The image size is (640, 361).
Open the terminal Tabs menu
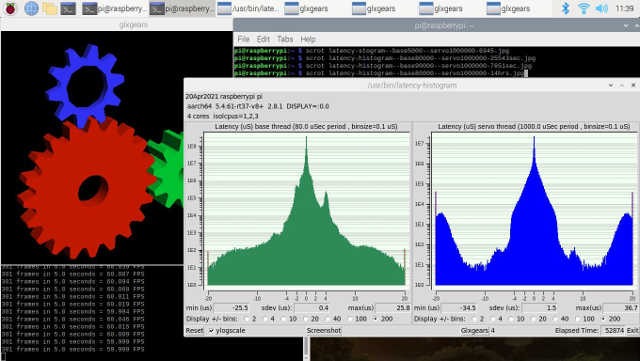[285, 39]
